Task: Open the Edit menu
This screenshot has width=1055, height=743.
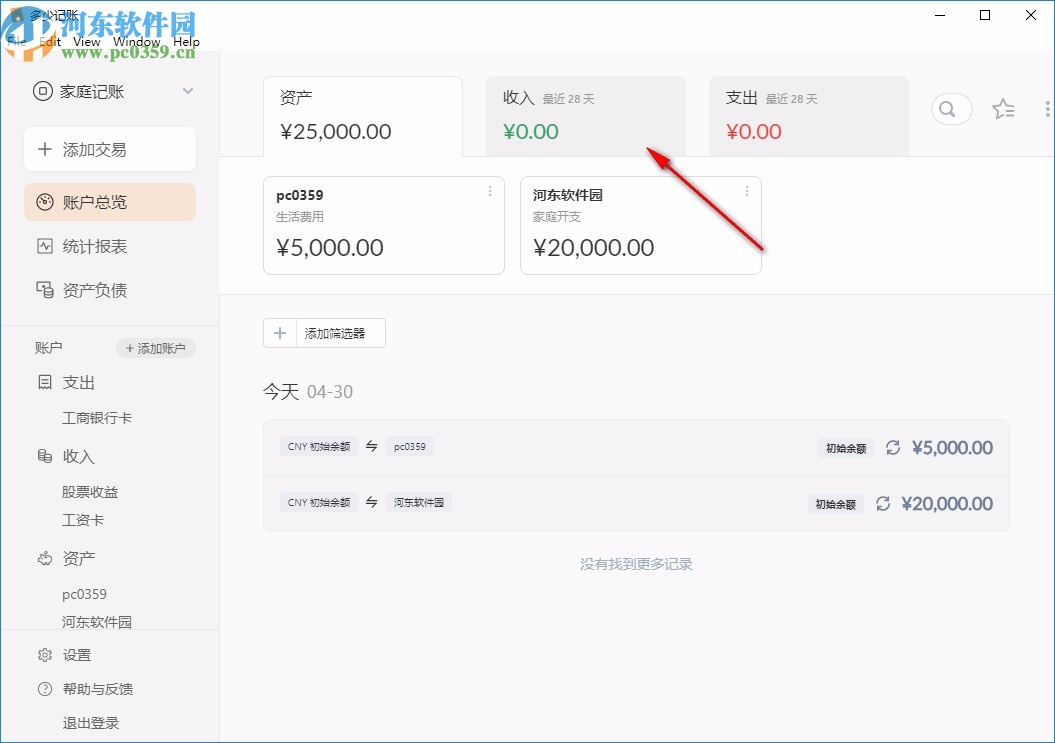Action: [x=50, y=42]
